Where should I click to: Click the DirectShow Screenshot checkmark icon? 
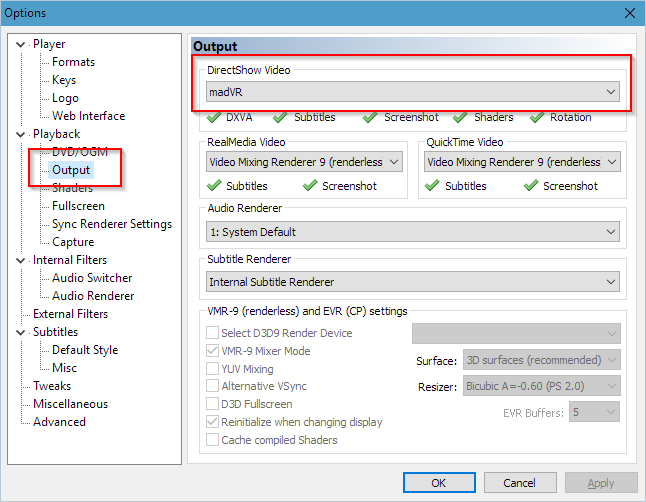[370, 117]
